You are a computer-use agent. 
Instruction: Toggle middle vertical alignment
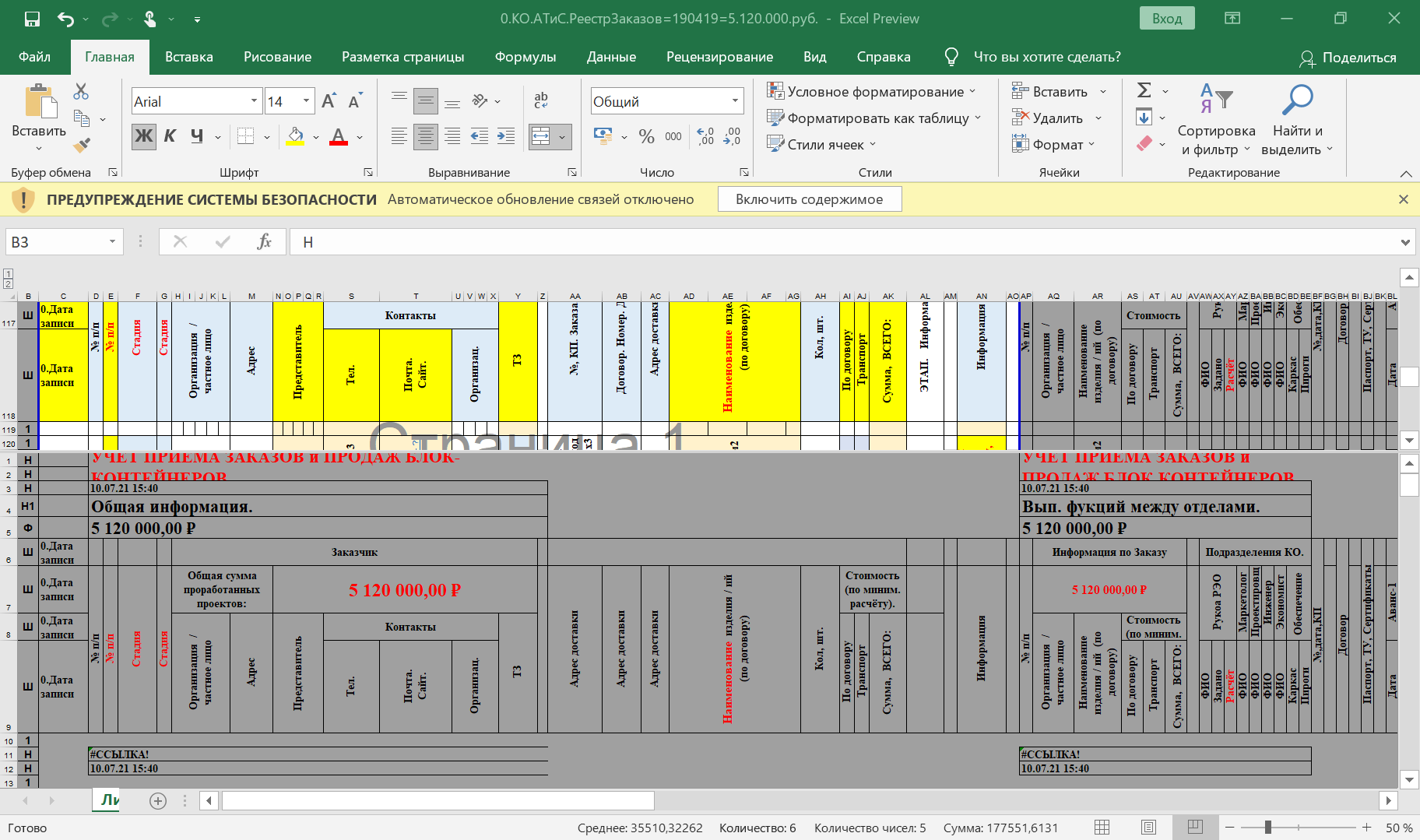425,100
